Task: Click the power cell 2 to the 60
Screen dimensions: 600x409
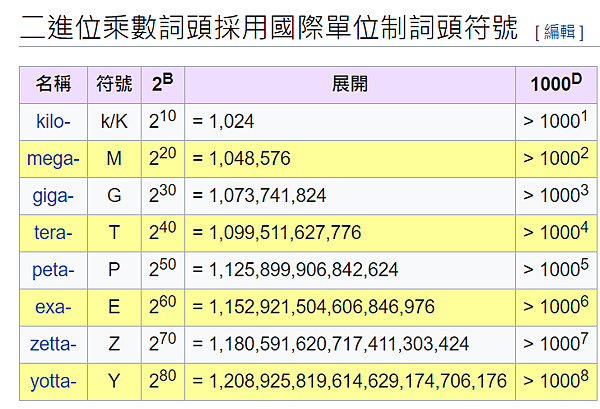Action: click(163, 307)
